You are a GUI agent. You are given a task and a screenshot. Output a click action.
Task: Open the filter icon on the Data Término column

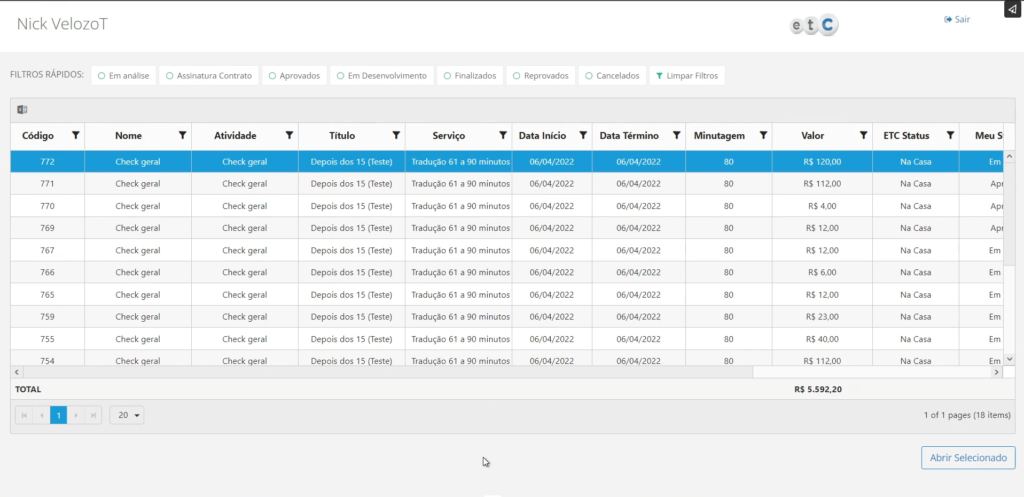(x=676, y=135)
